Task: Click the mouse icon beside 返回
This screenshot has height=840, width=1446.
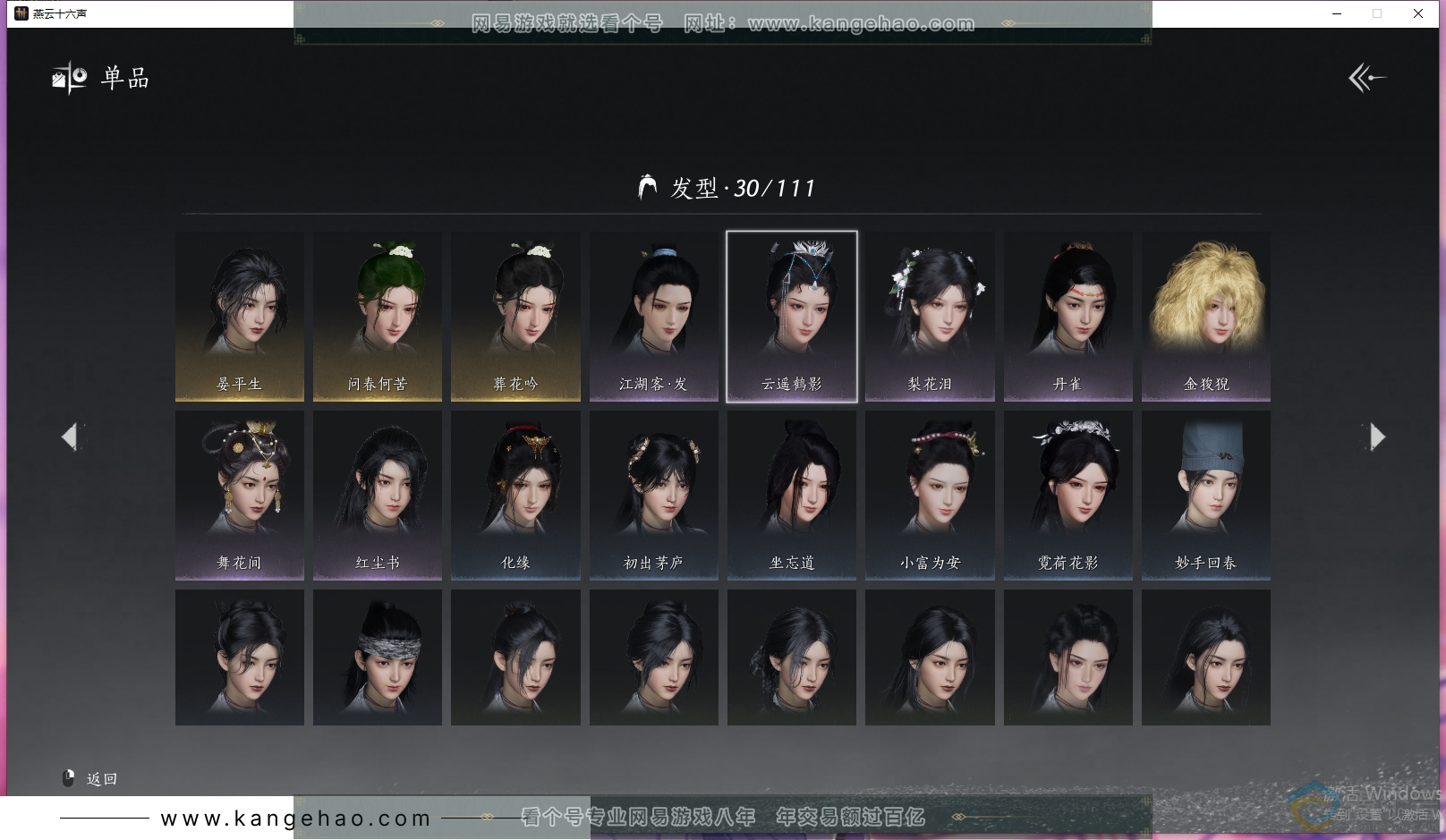Action: 68,778
